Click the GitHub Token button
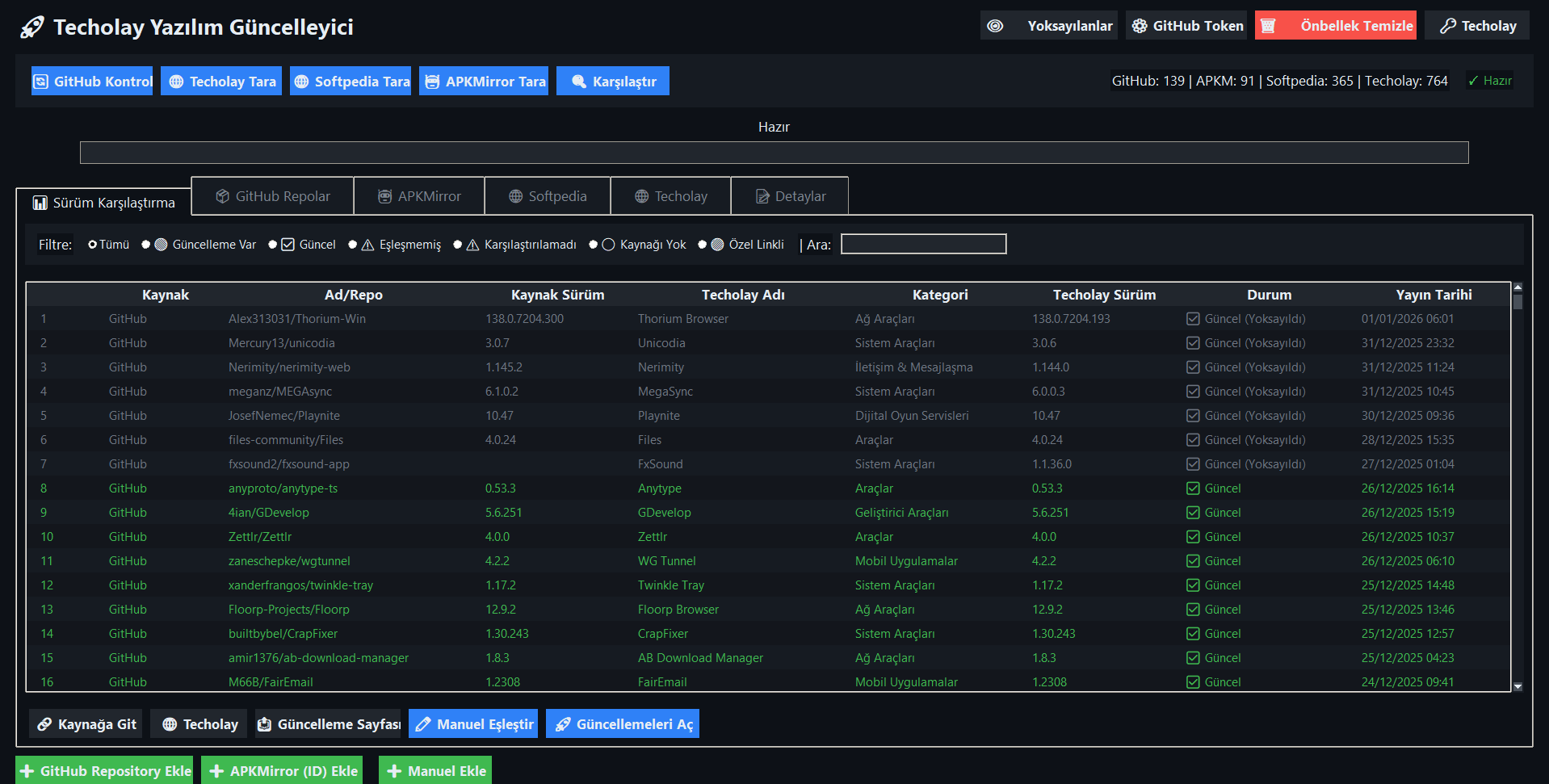1549x784 pixels. (x=1186, y=26)
